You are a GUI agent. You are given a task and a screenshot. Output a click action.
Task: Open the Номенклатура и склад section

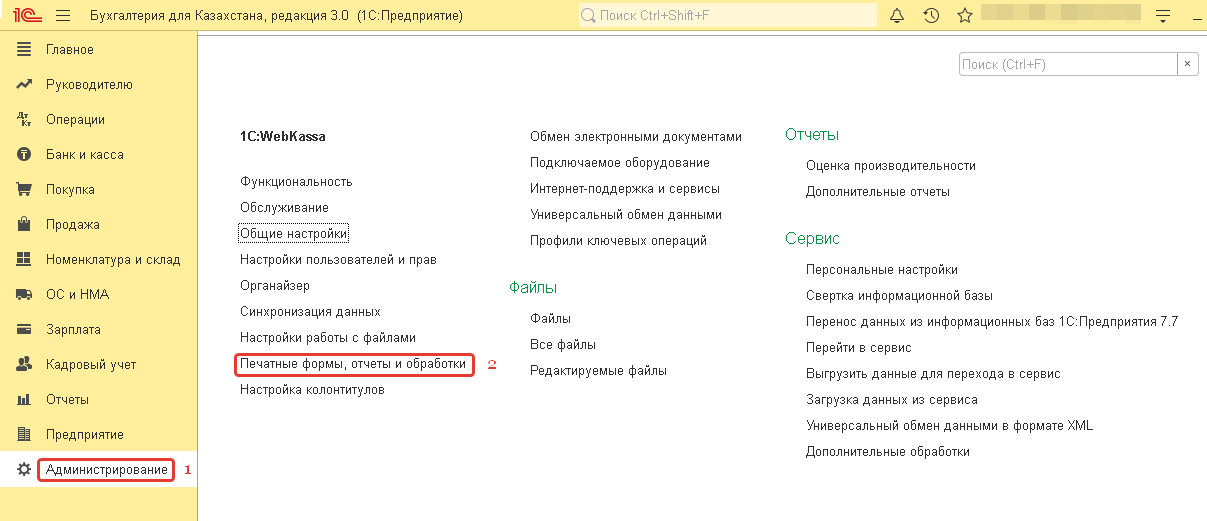pyautogui.click(x=113, y=260)
